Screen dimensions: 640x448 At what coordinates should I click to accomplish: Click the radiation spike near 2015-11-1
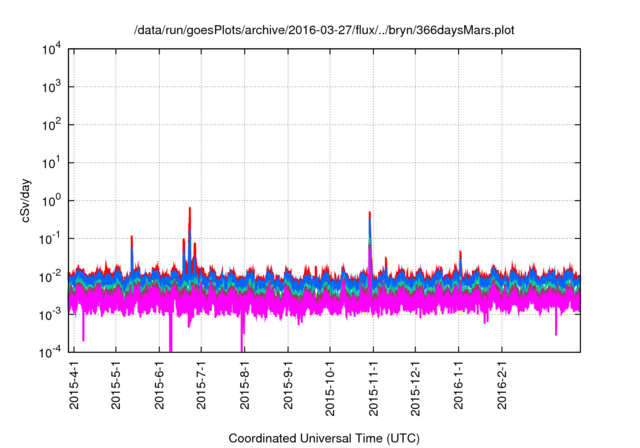tap(370, 216)
